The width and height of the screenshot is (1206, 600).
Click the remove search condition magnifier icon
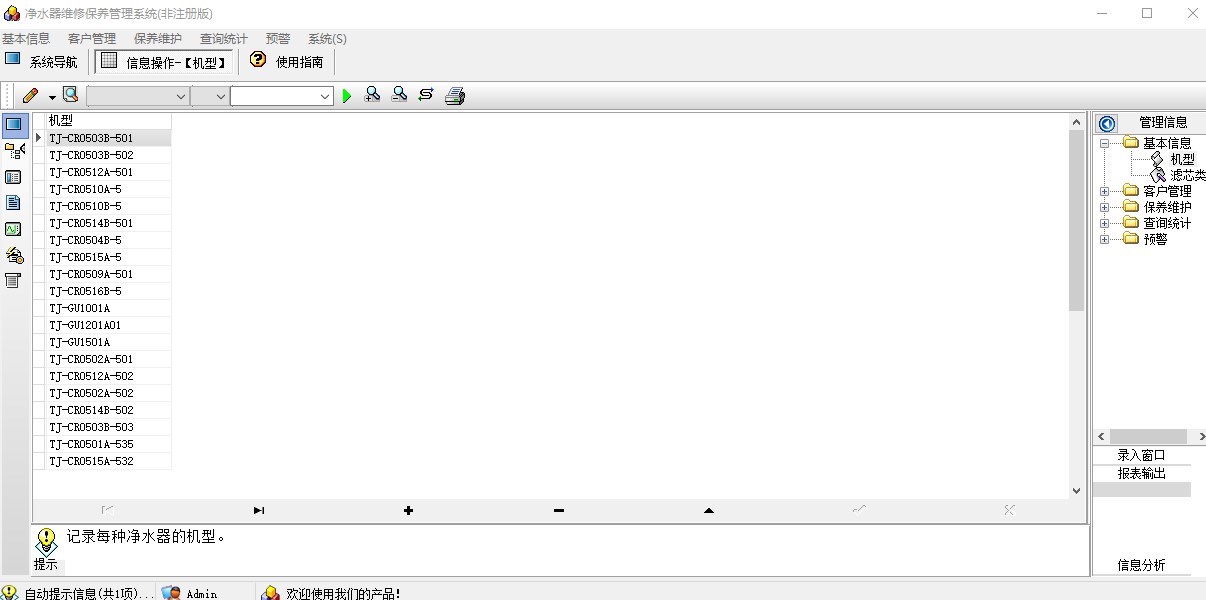399,95
